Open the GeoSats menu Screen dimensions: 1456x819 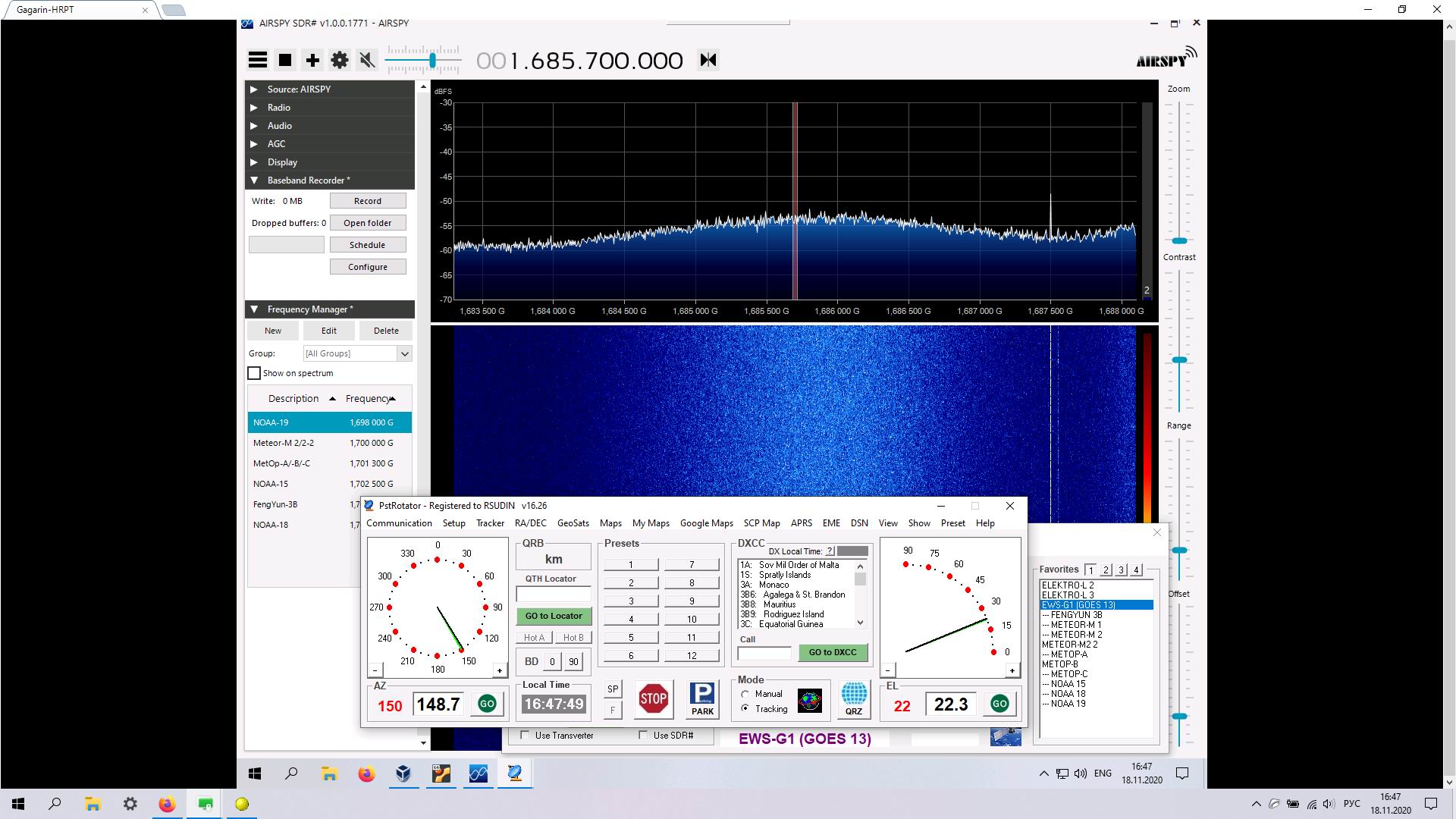point(573,523)
